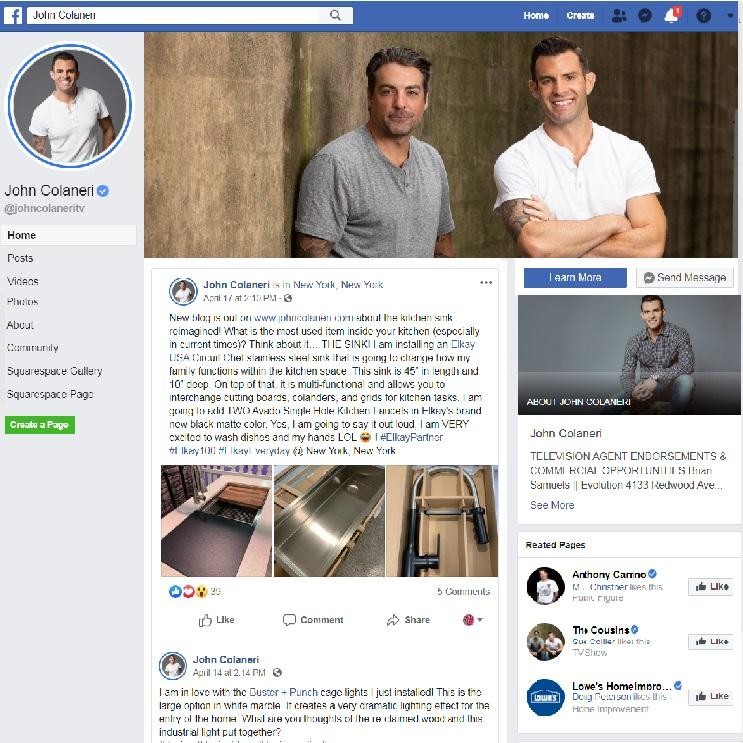Click the Send Message button
Viewport: 743px width, 743px height.
[685, 278]
